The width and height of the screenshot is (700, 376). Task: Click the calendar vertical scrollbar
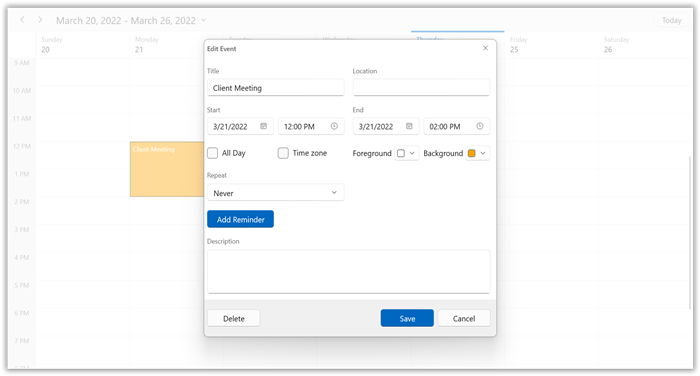click(689, 232)
